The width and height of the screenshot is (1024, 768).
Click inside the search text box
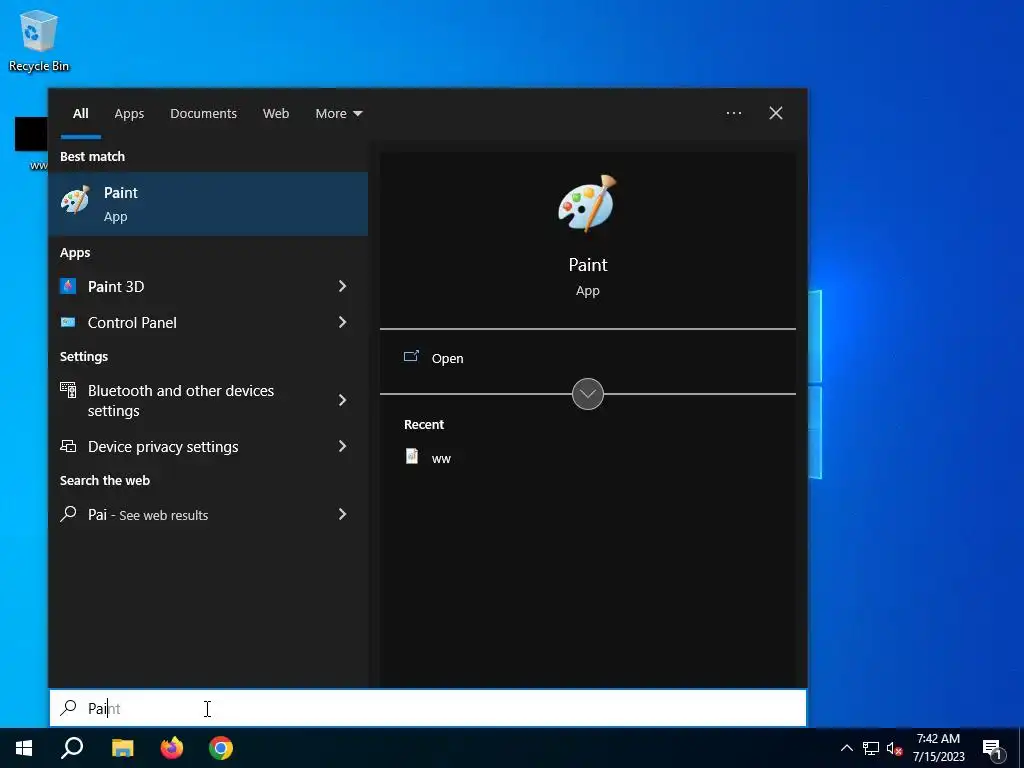coord(428,708)
